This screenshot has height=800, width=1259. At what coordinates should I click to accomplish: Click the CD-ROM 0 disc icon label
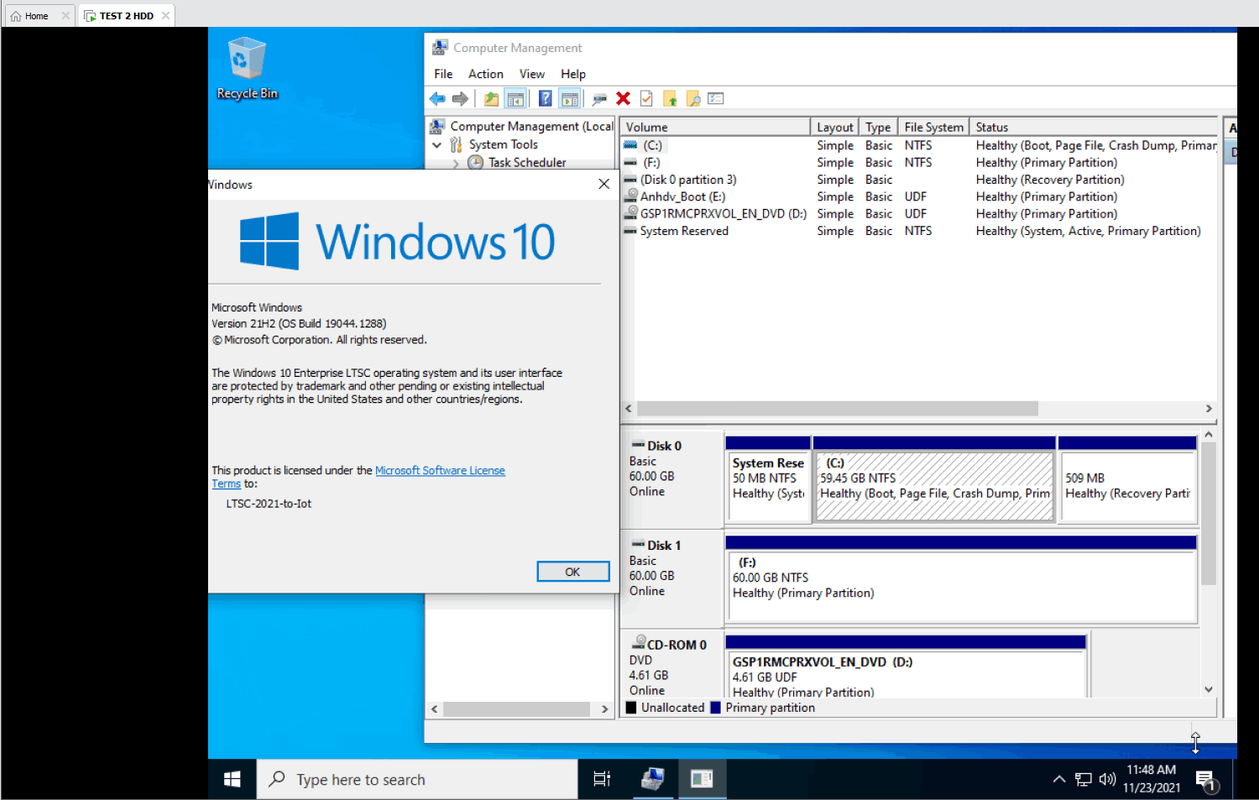click(x=669, y=644)
